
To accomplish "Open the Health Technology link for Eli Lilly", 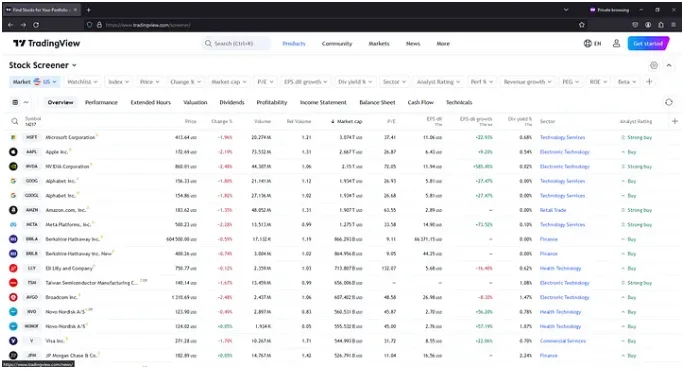I will coord(560,268).
